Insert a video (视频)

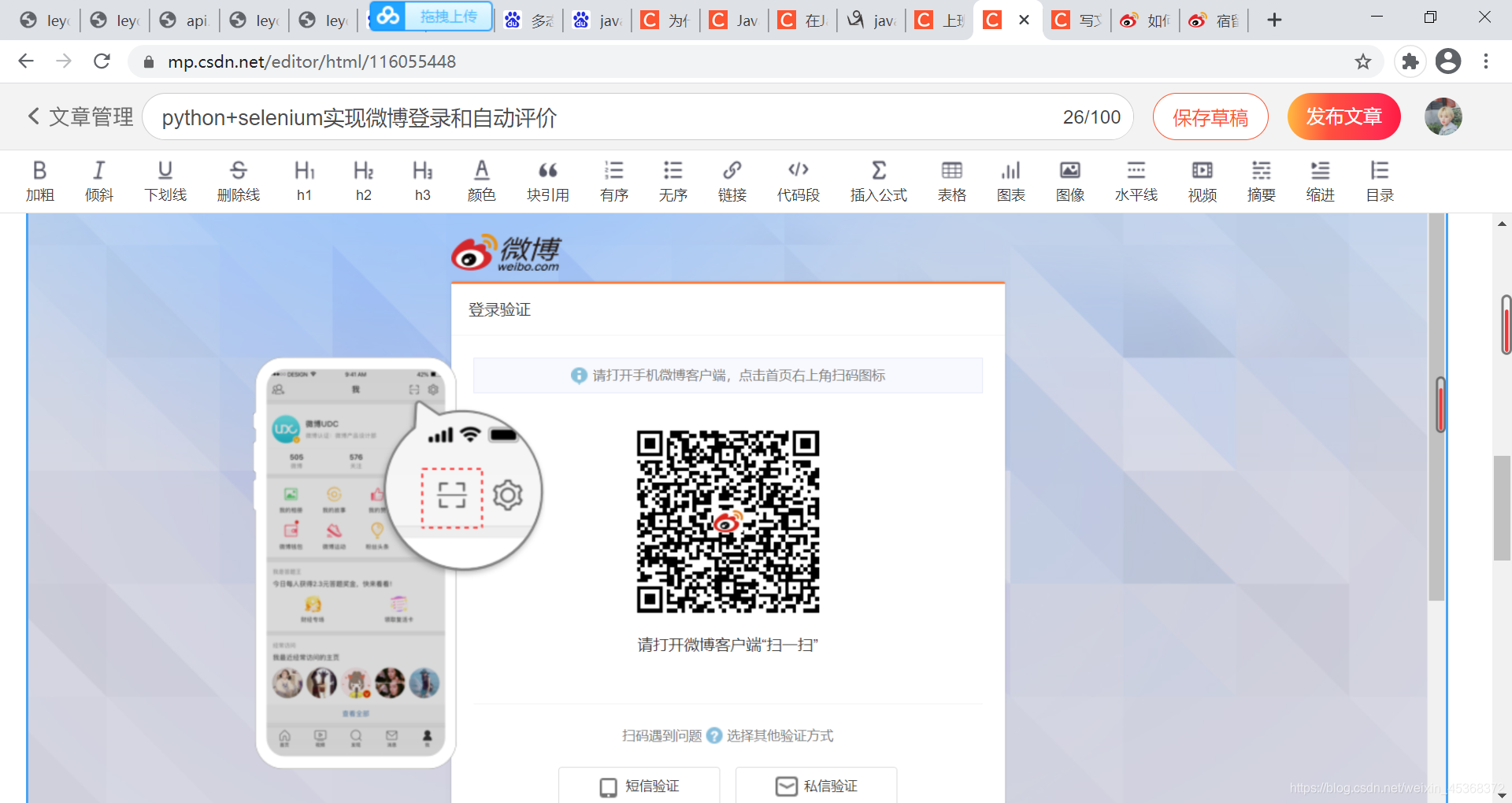pyautogui.click(x=1202, y=181)
